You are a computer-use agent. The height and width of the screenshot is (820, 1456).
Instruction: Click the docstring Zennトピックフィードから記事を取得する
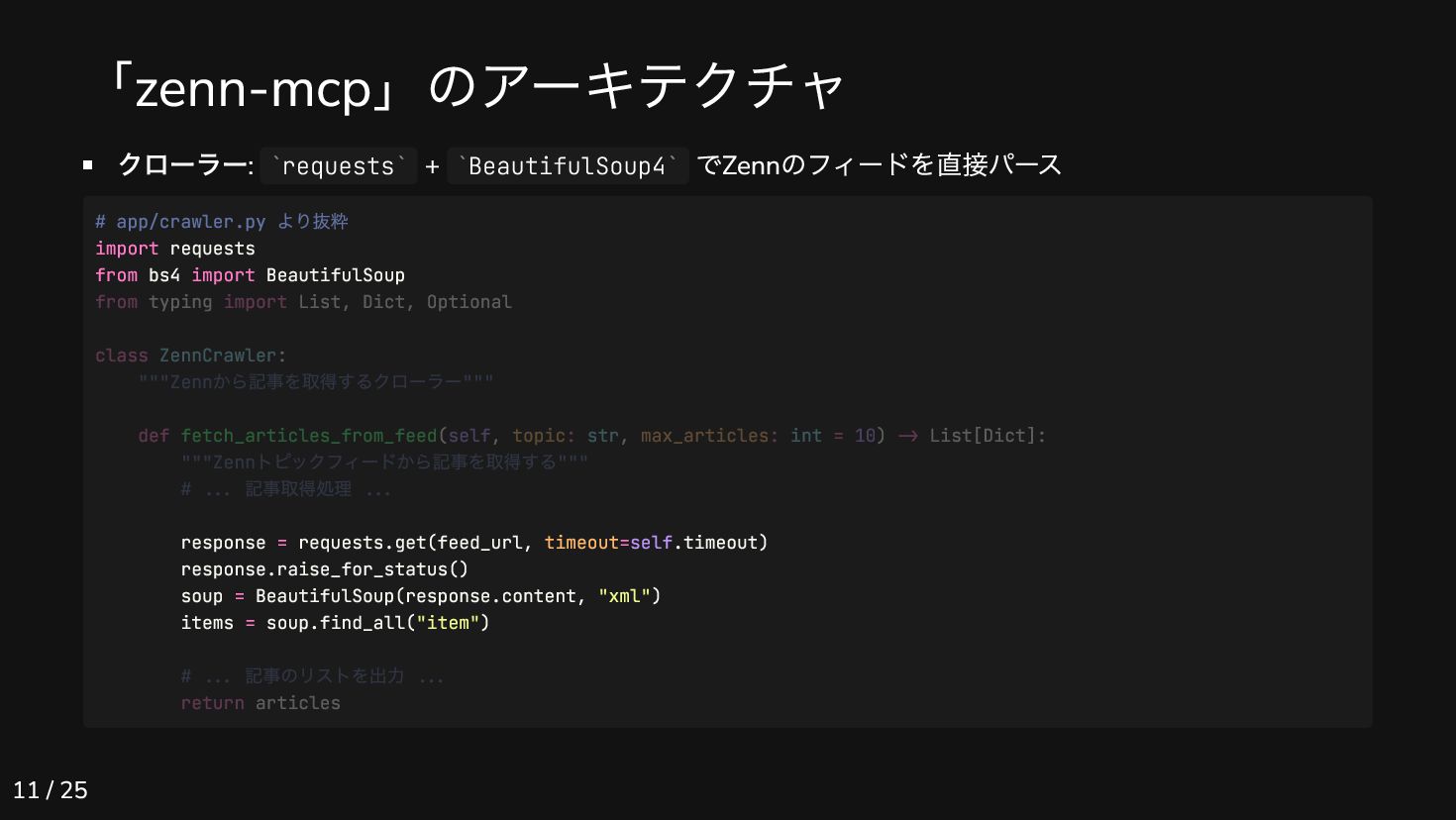(x=385, y=462)
